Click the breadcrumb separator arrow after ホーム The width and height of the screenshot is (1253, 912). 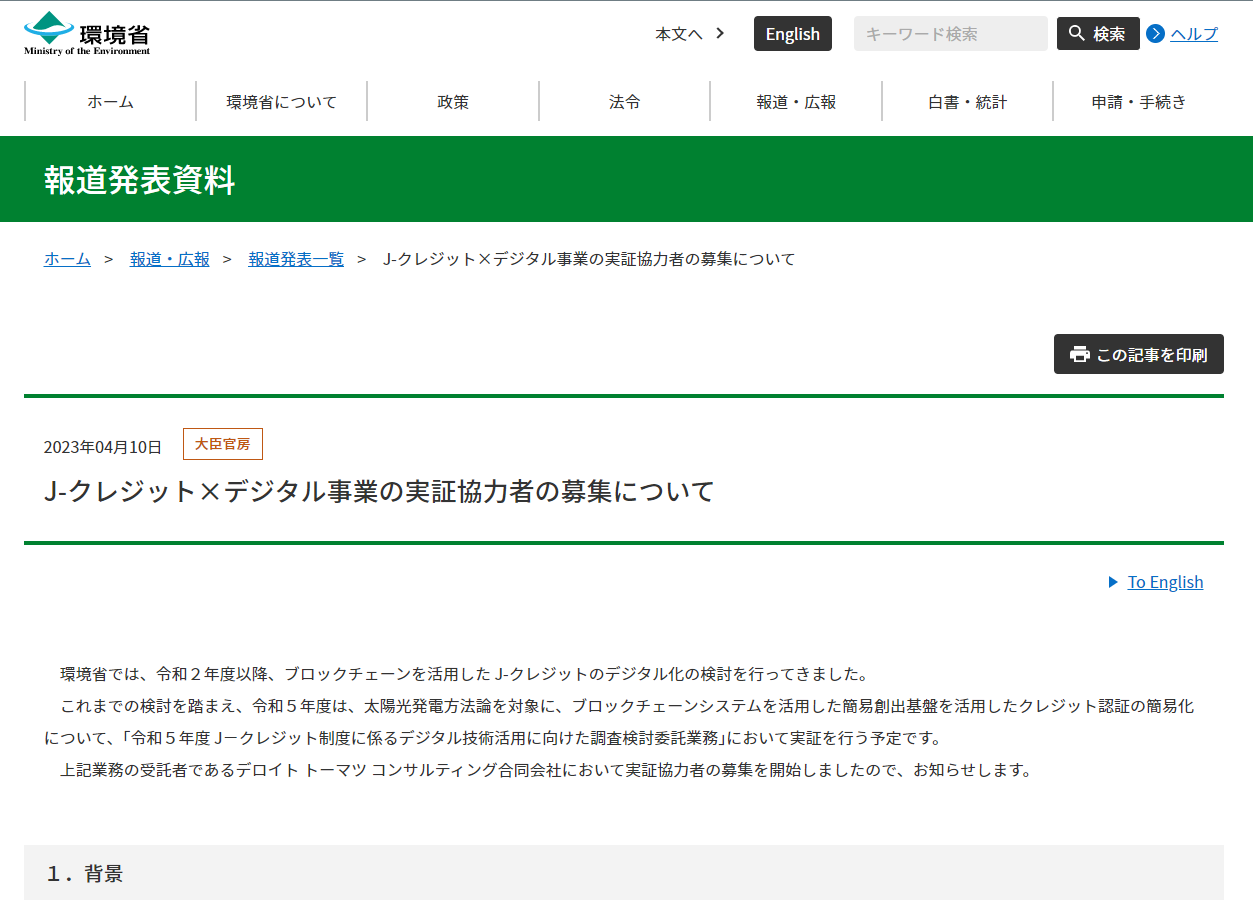pos(107,259)
